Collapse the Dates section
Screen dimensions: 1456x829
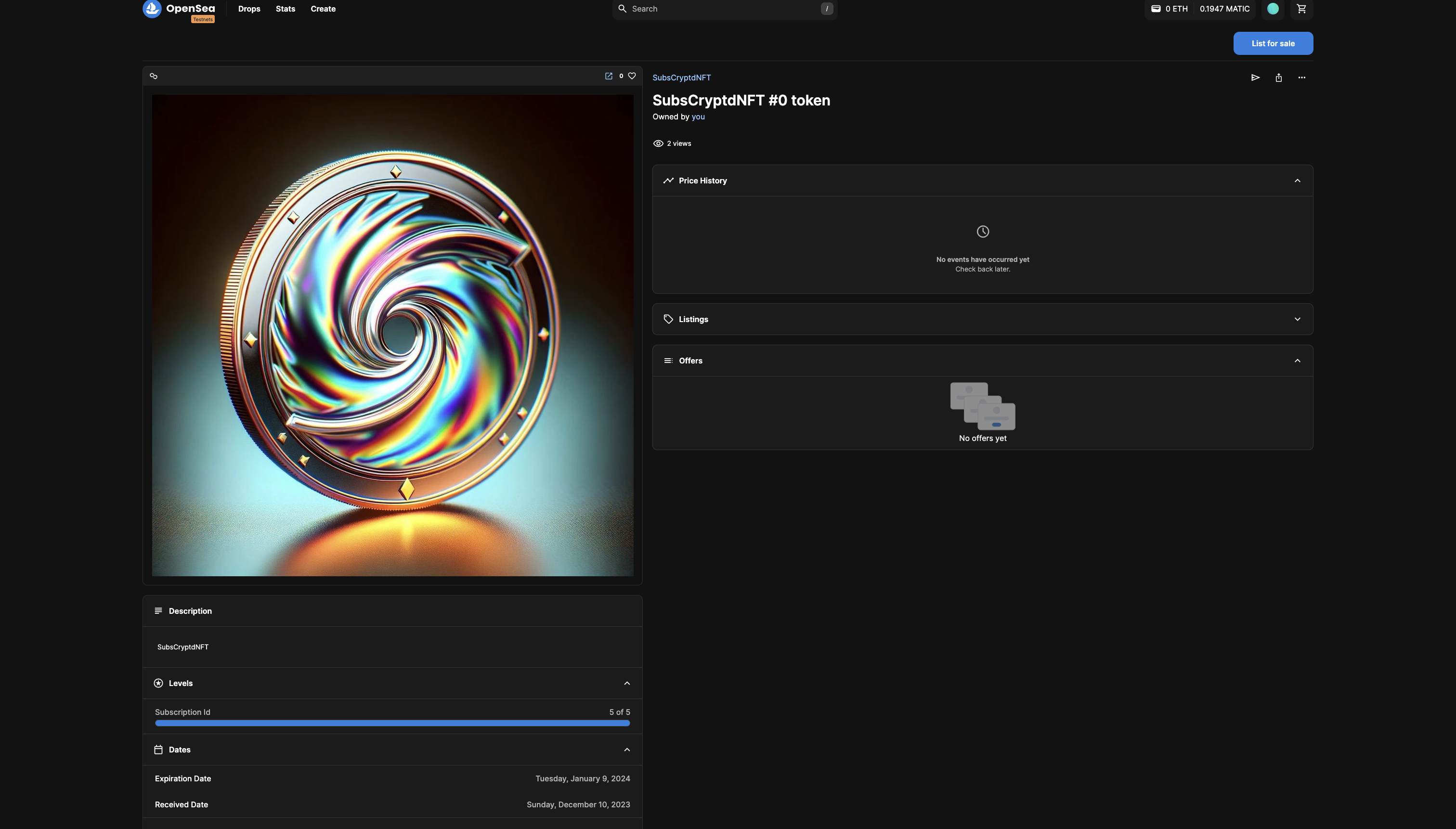tap(627, 750)
